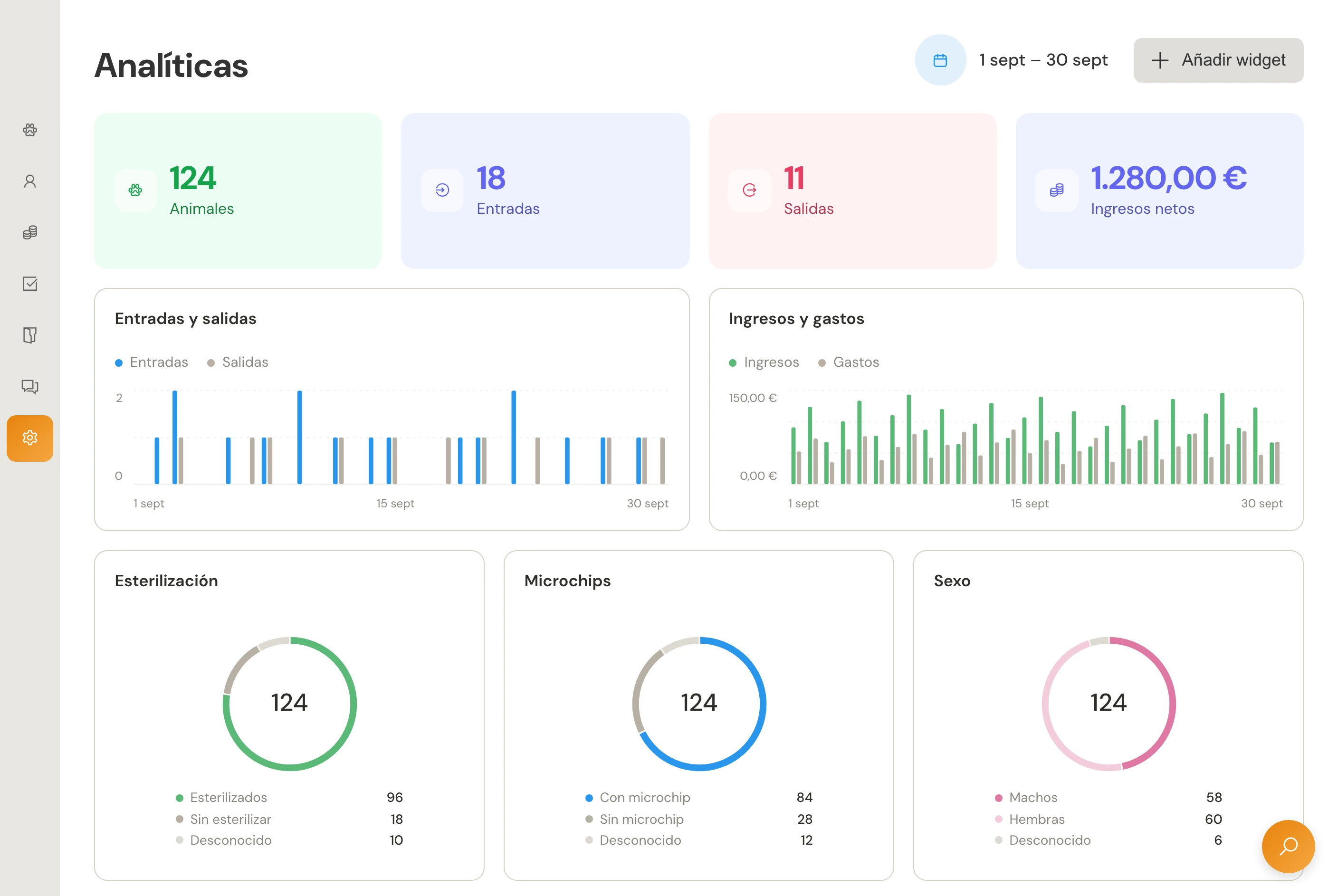Click the Microchips widget title
1338x896 pixels.
point(567,581)
